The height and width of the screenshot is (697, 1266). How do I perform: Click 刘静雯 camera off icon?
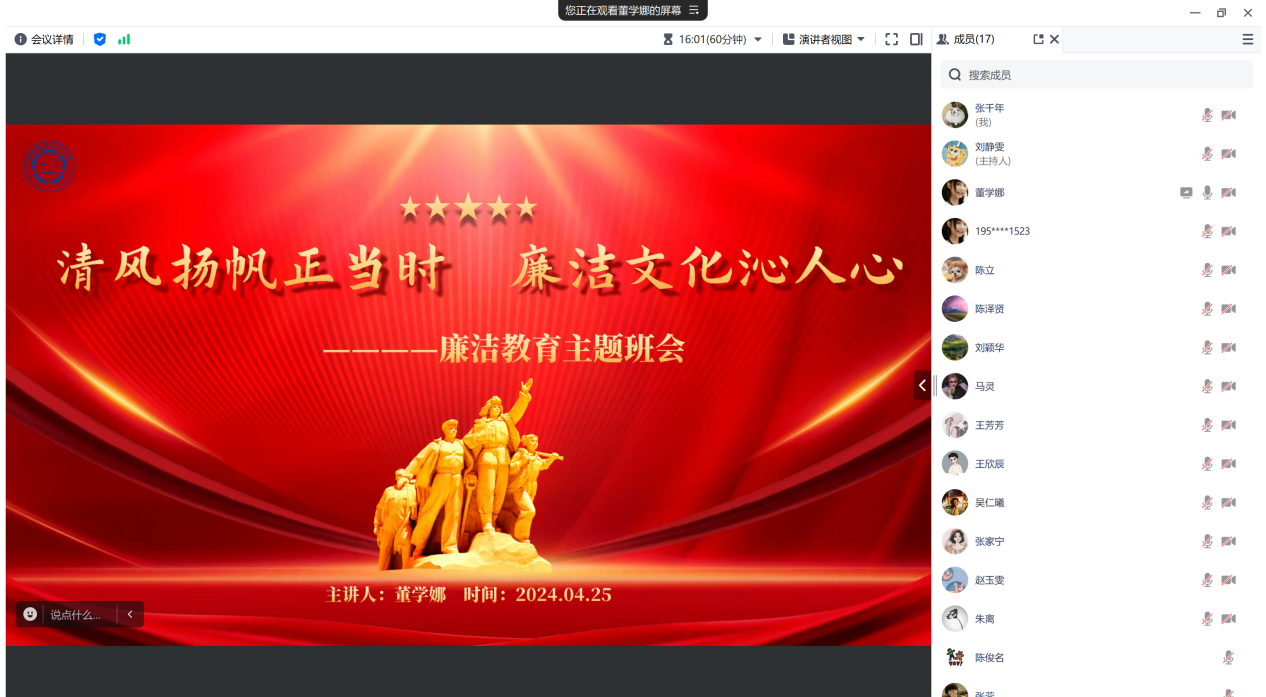click(x=1229, y=154)
